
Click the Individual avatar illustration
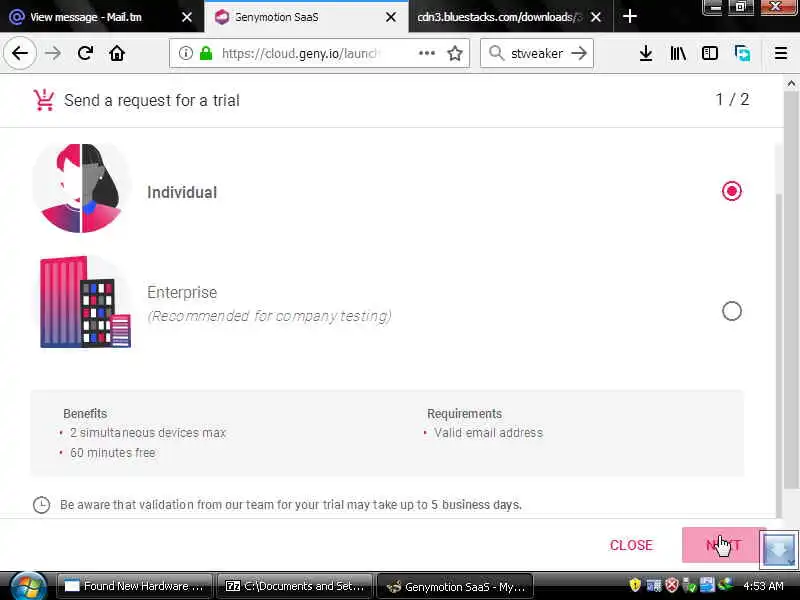[x=81, y=188]
